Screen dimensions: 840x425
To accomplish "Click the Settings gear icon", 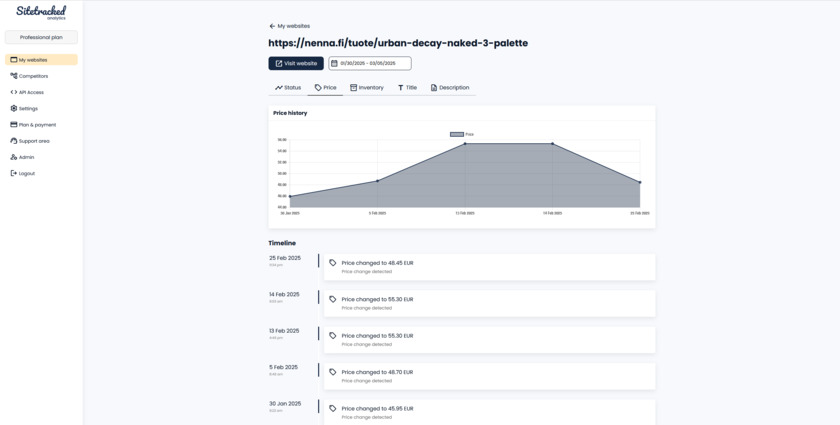I will 14,108.
